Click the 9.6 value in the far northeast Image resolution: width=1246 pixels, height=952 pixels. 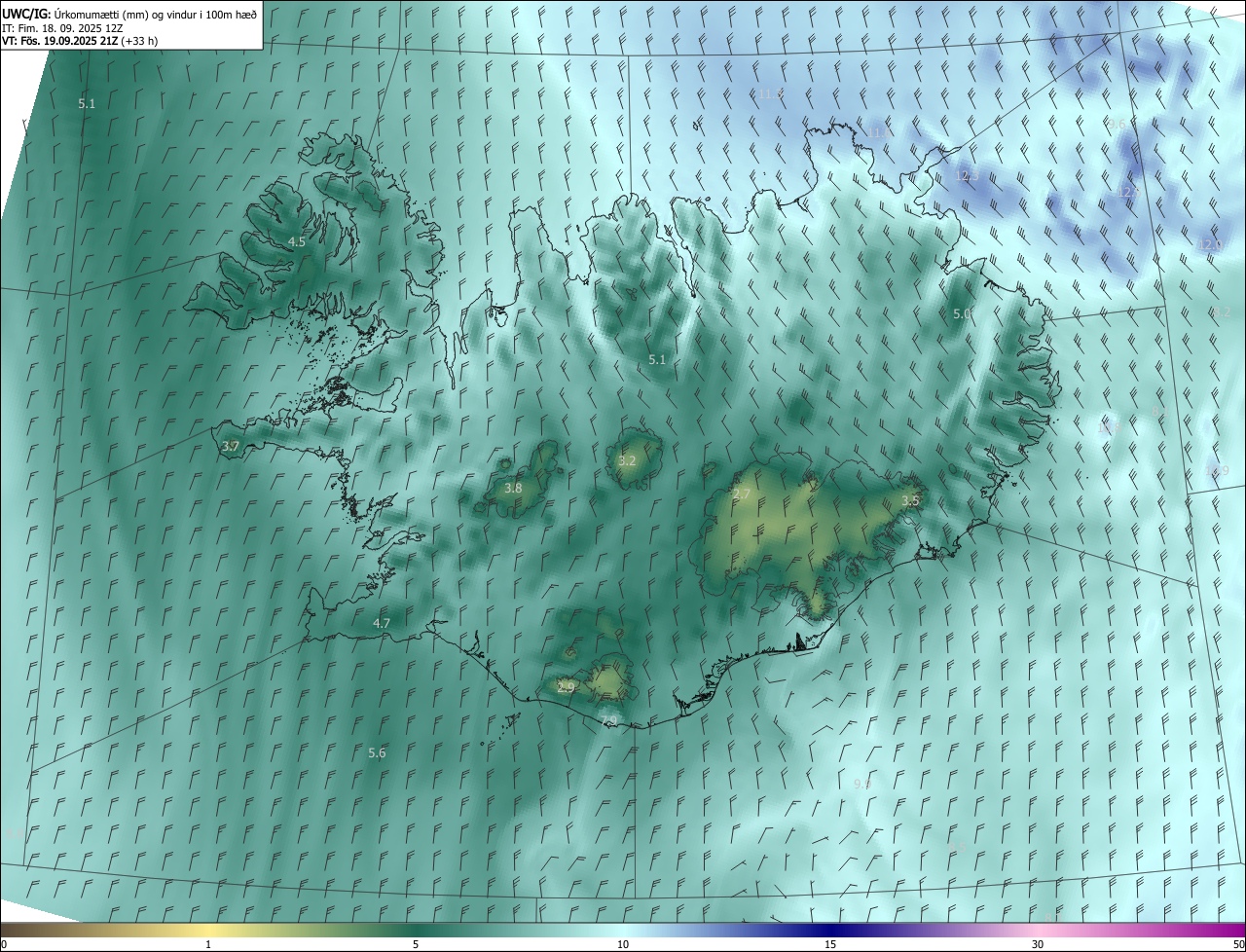point(1118,125)
